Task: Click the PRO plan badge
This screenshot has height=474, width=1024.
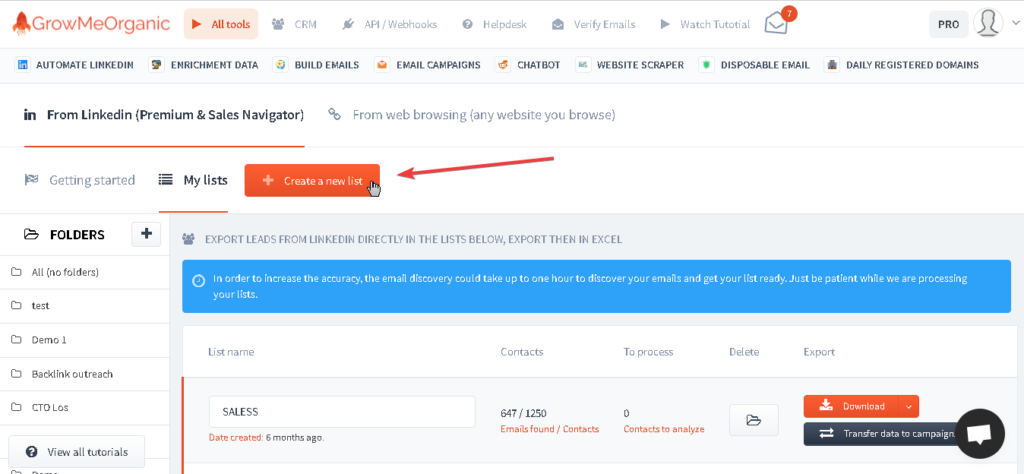Action: click(948, 24)
